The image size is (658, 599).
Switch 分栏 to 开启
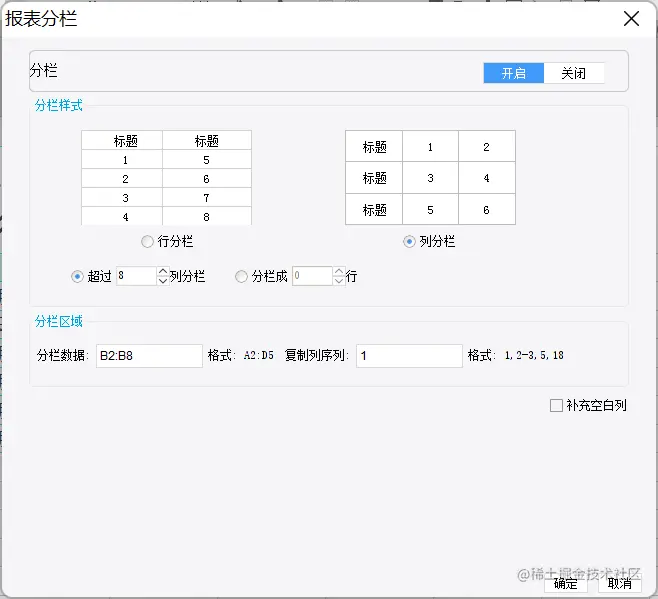tap(514, 73)
